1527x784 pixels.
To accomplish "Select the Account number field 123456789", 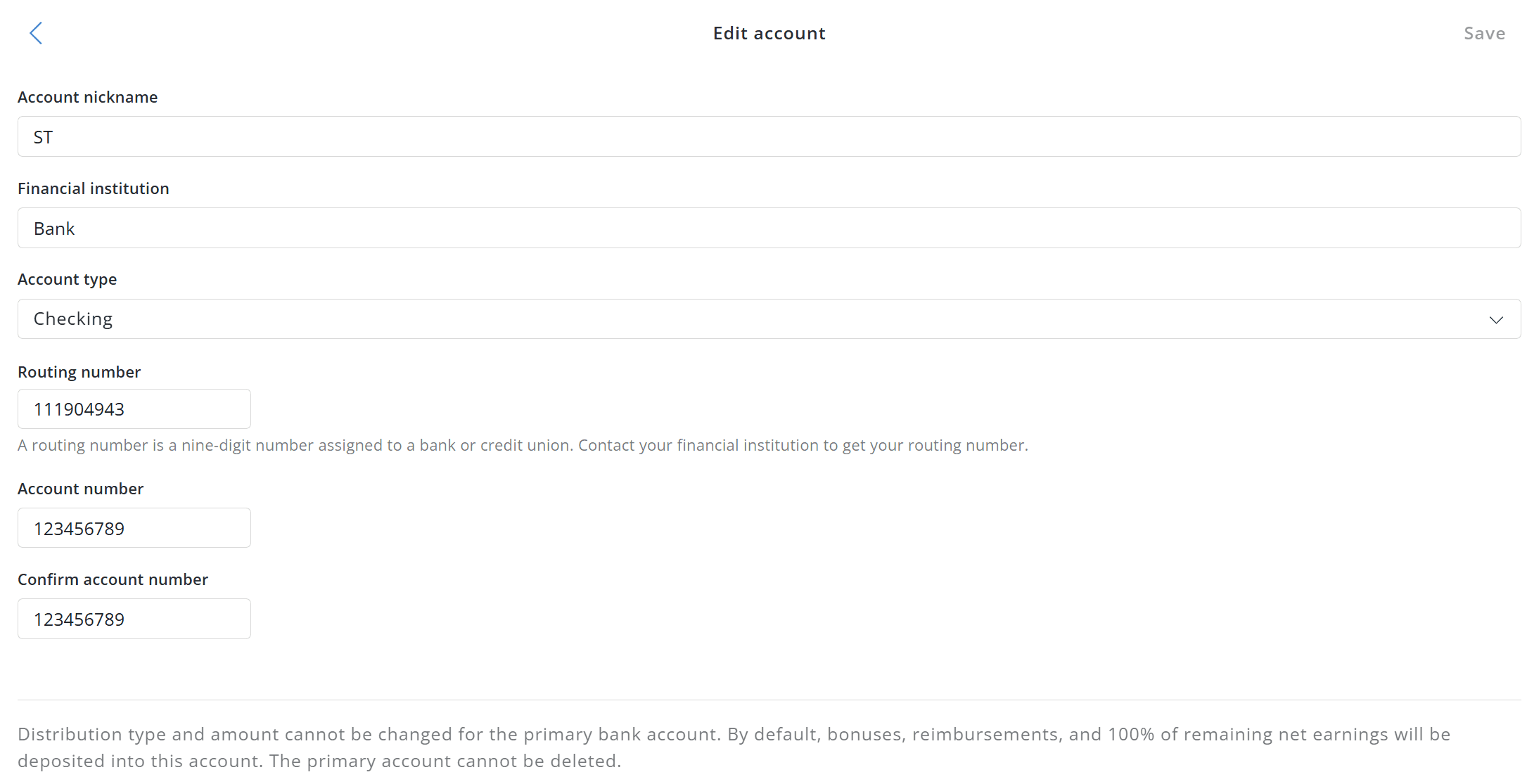I will (x=134, y=527).
